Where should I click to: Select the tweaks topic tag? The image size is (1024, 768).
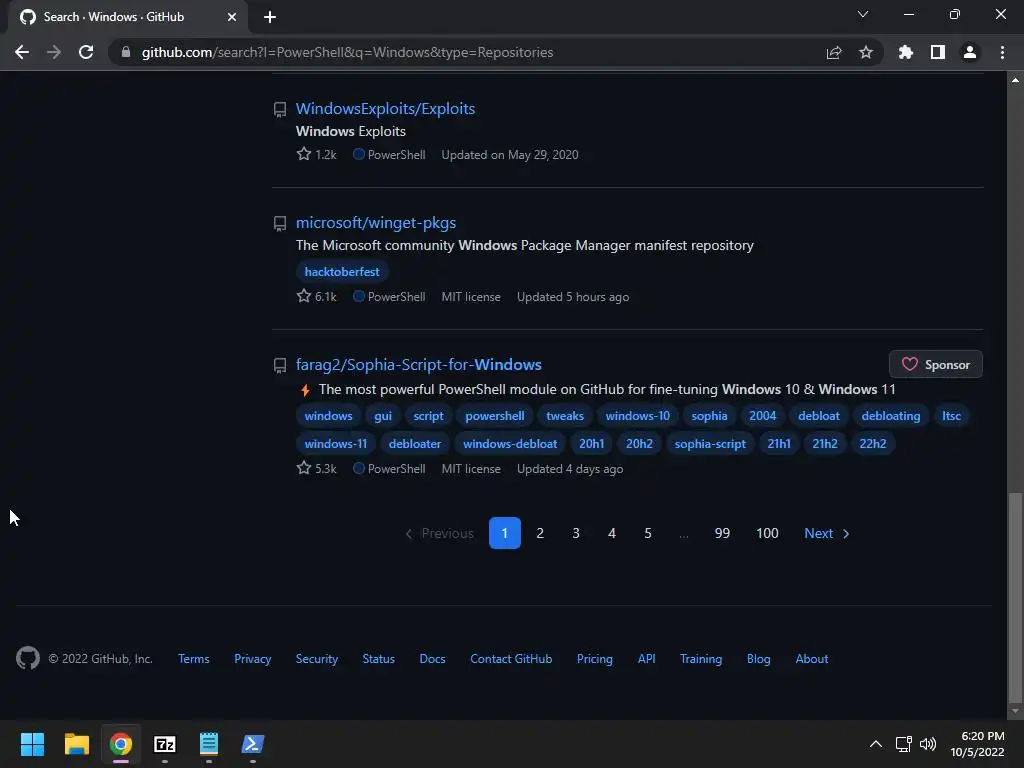[x=565, y=415]
